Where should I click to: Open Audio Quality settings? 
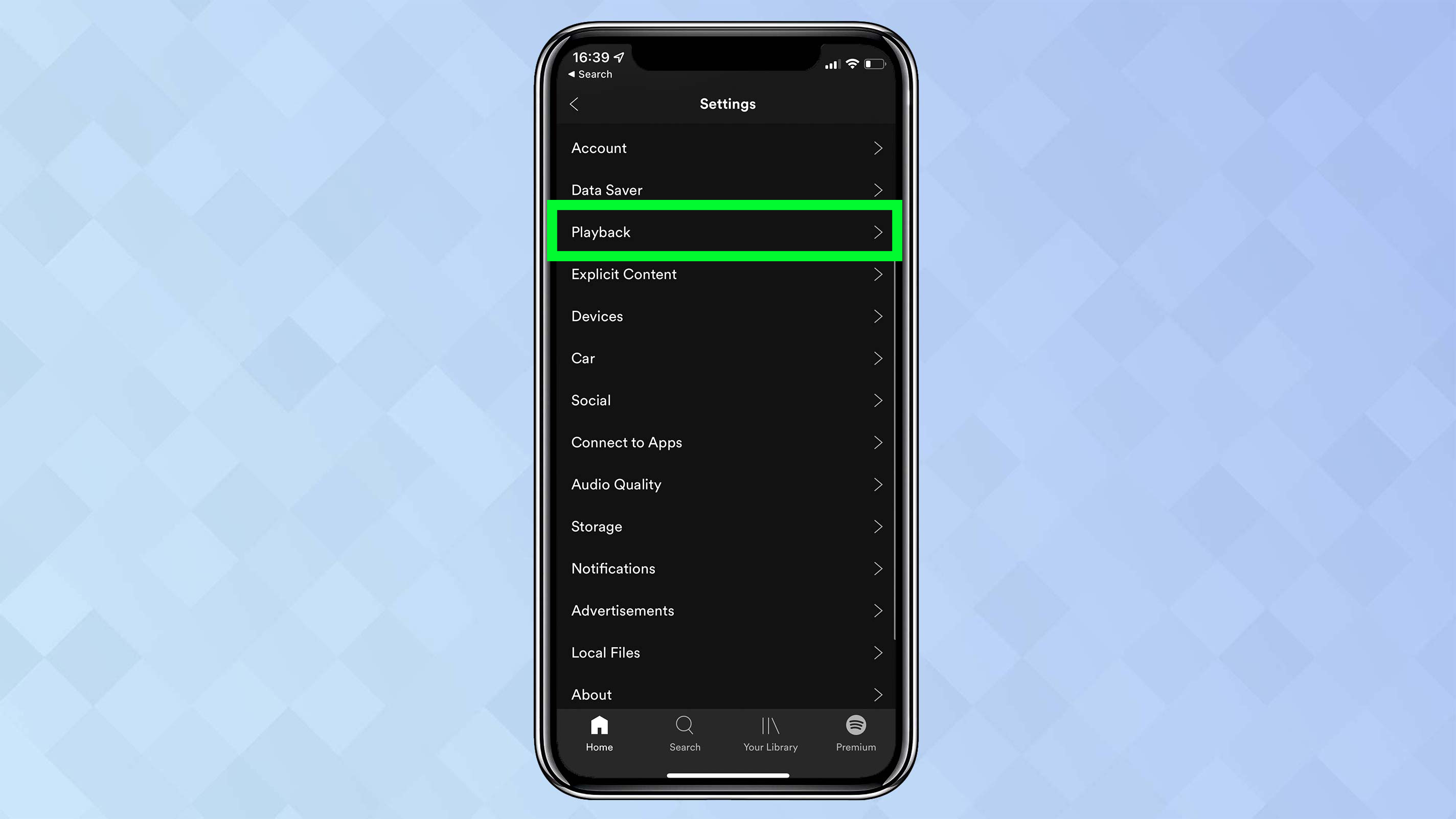pos(727,484)
